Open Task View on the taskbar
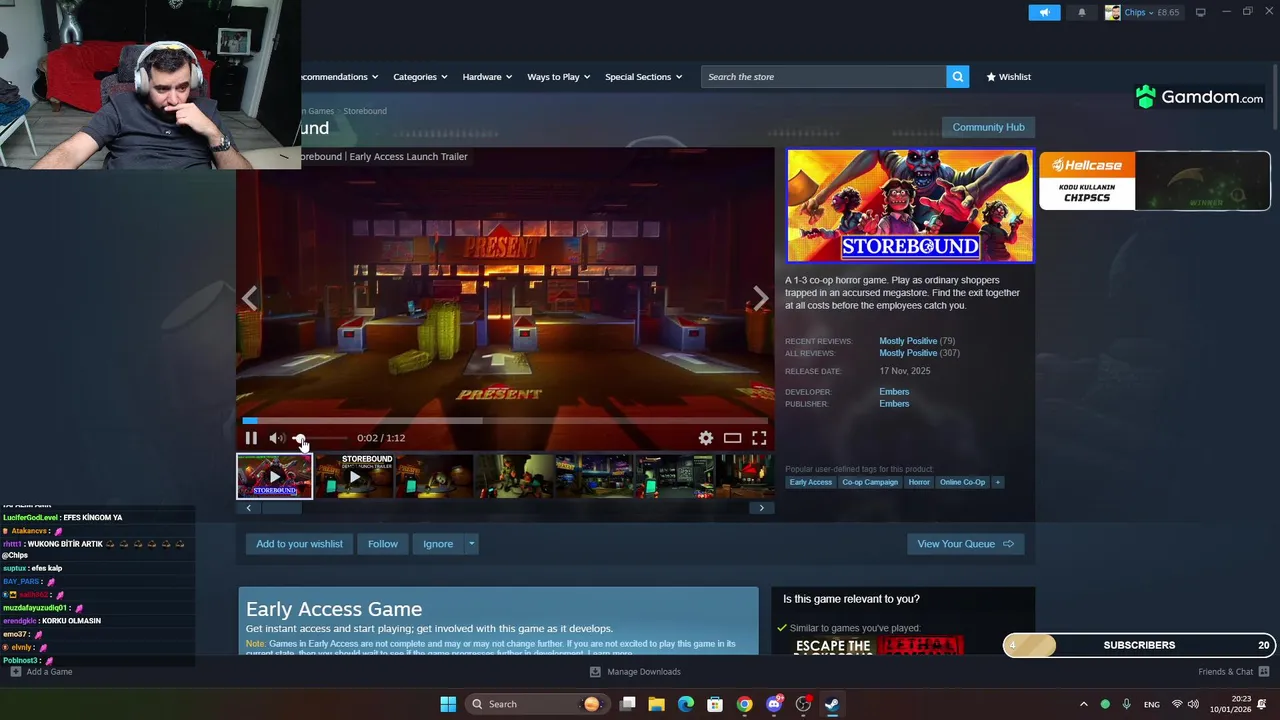The width and height of the screenshot is (1280, 720). coord(628,704)
